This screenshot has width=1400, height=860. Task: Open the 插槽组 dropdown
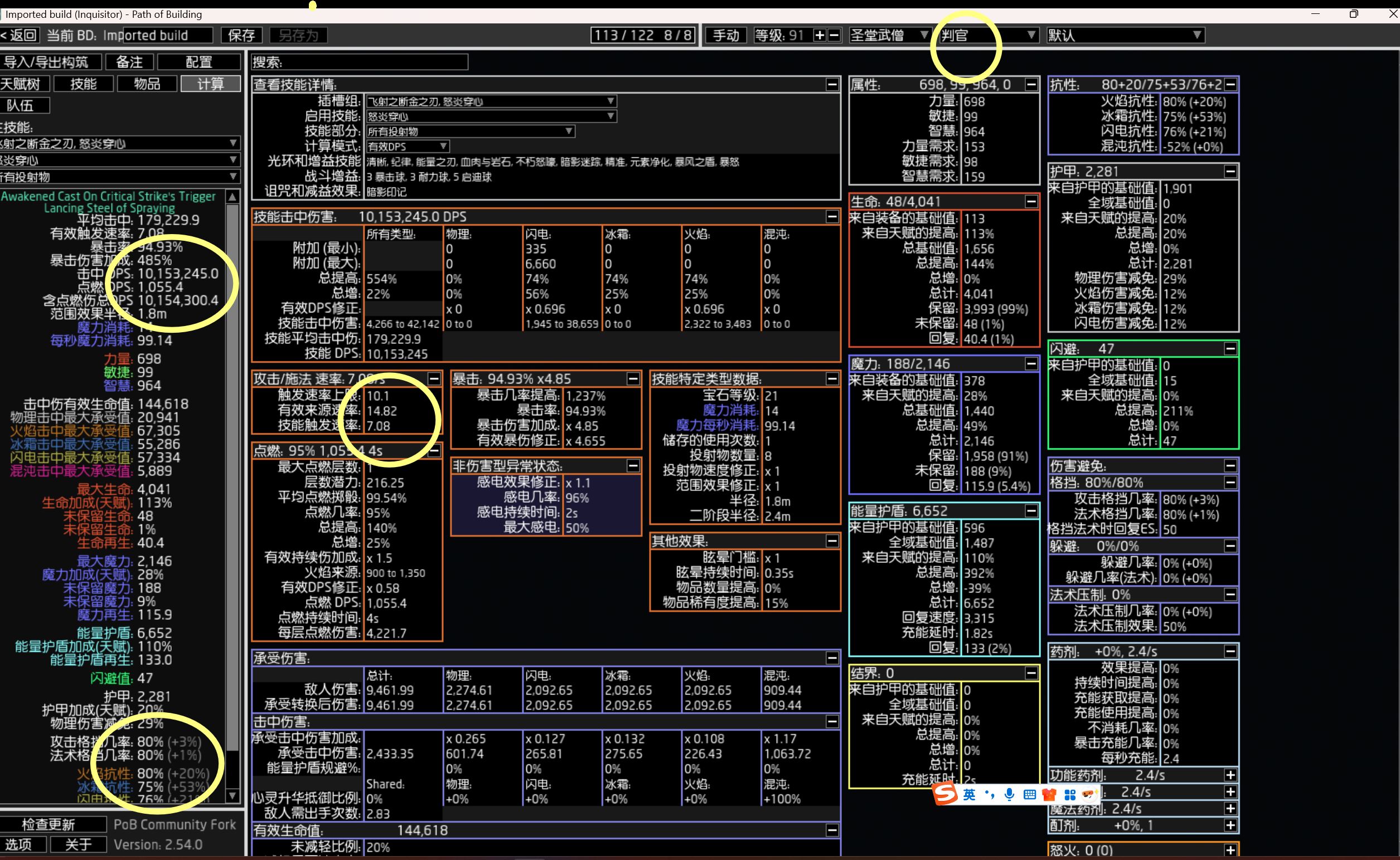click(x=491, y=101)
